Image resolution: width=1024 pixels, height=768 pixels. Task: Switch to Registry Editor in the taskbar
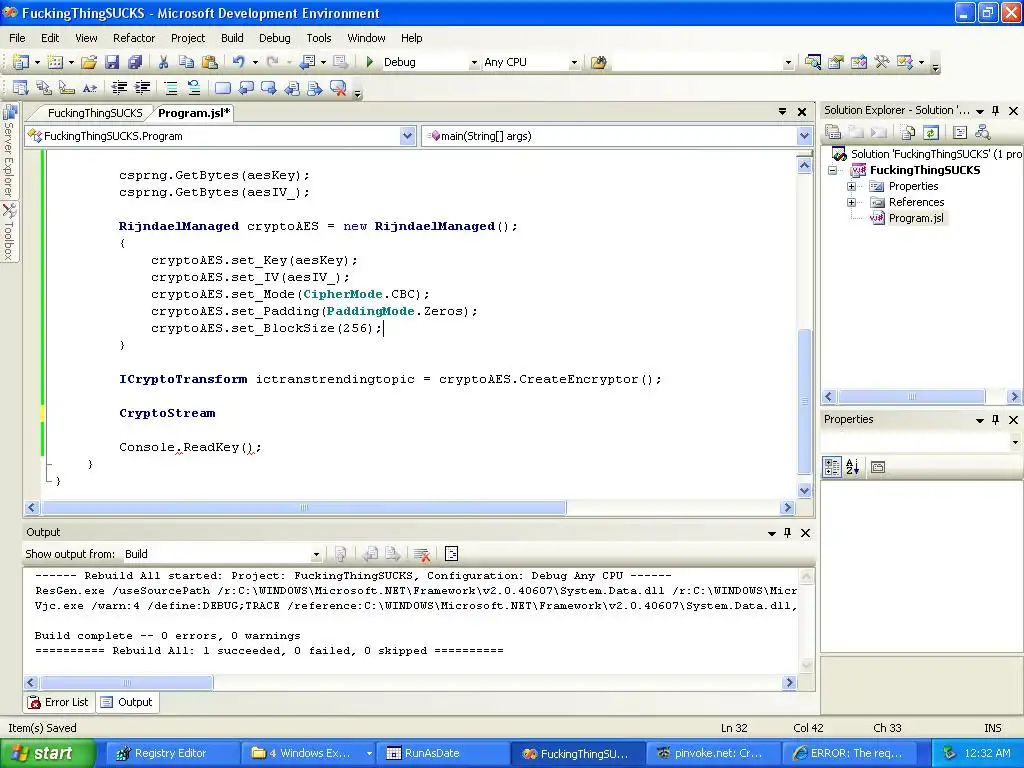pos(170,753)
